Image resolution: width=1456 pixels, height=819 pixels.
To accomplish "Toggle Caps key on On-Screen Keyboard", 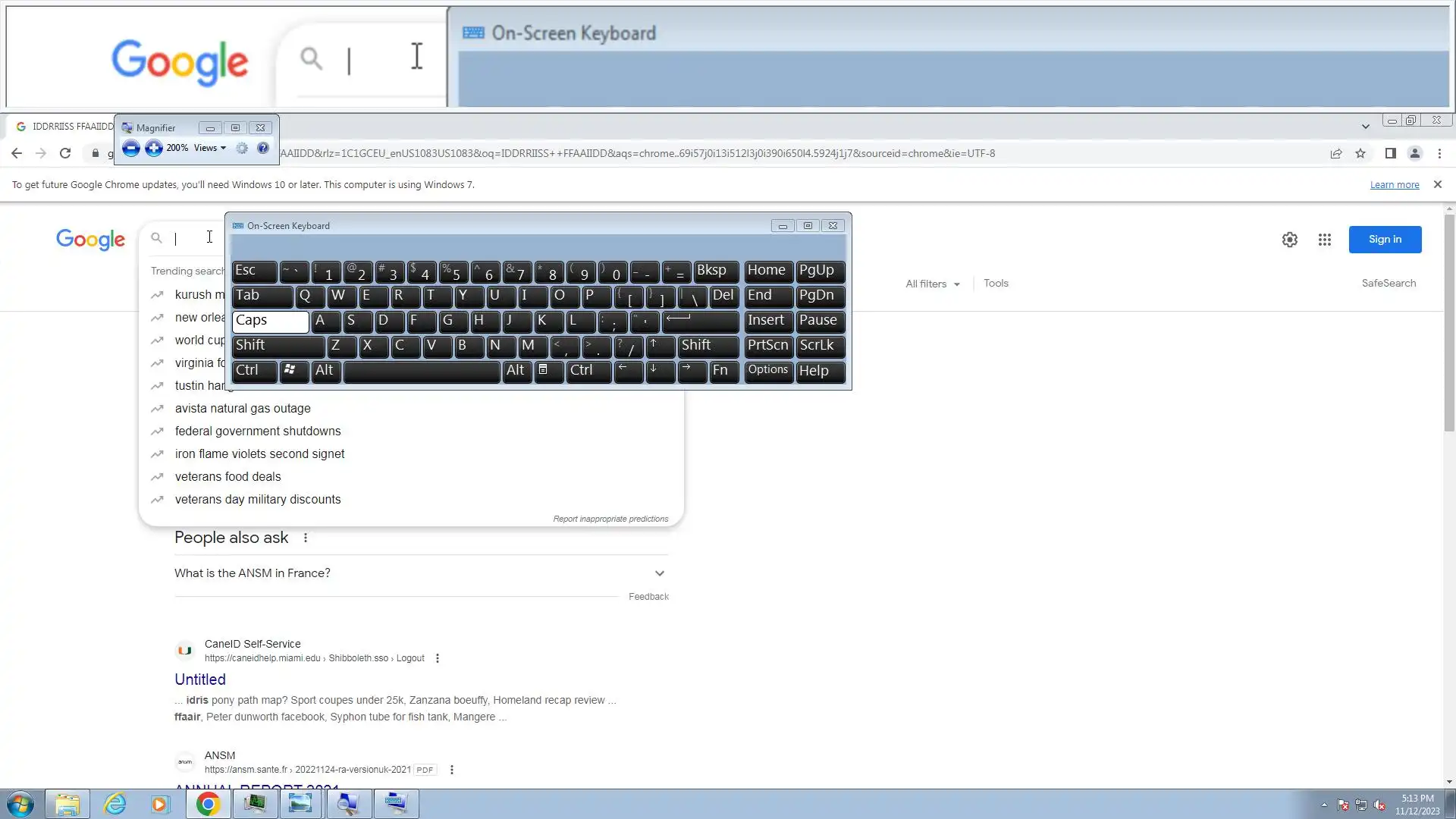I will [270, 321].
